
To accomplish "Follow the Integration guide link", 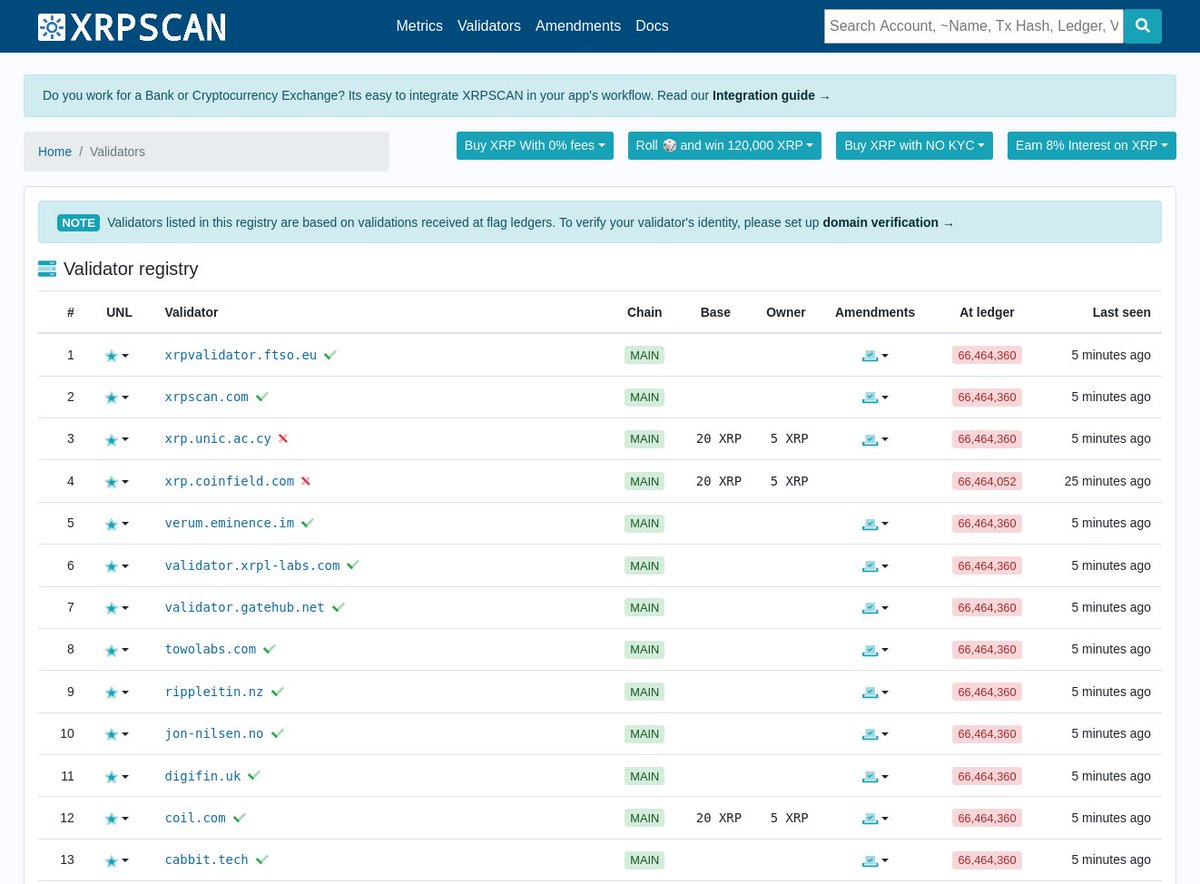I will (763, 95).
